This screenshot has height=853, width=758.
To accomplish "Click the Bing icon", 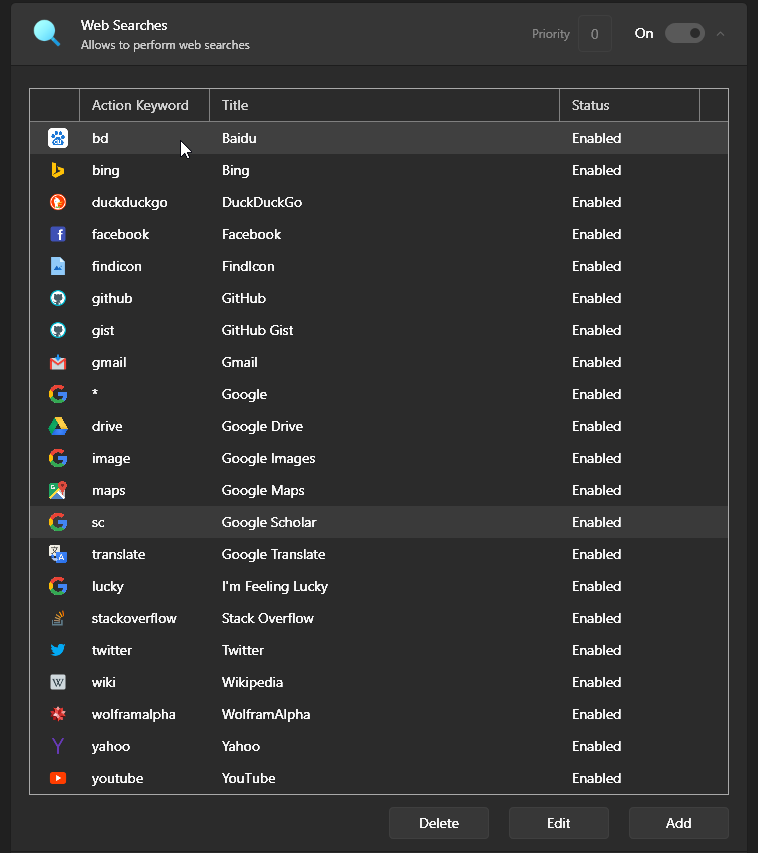I will tap(57, 170).
